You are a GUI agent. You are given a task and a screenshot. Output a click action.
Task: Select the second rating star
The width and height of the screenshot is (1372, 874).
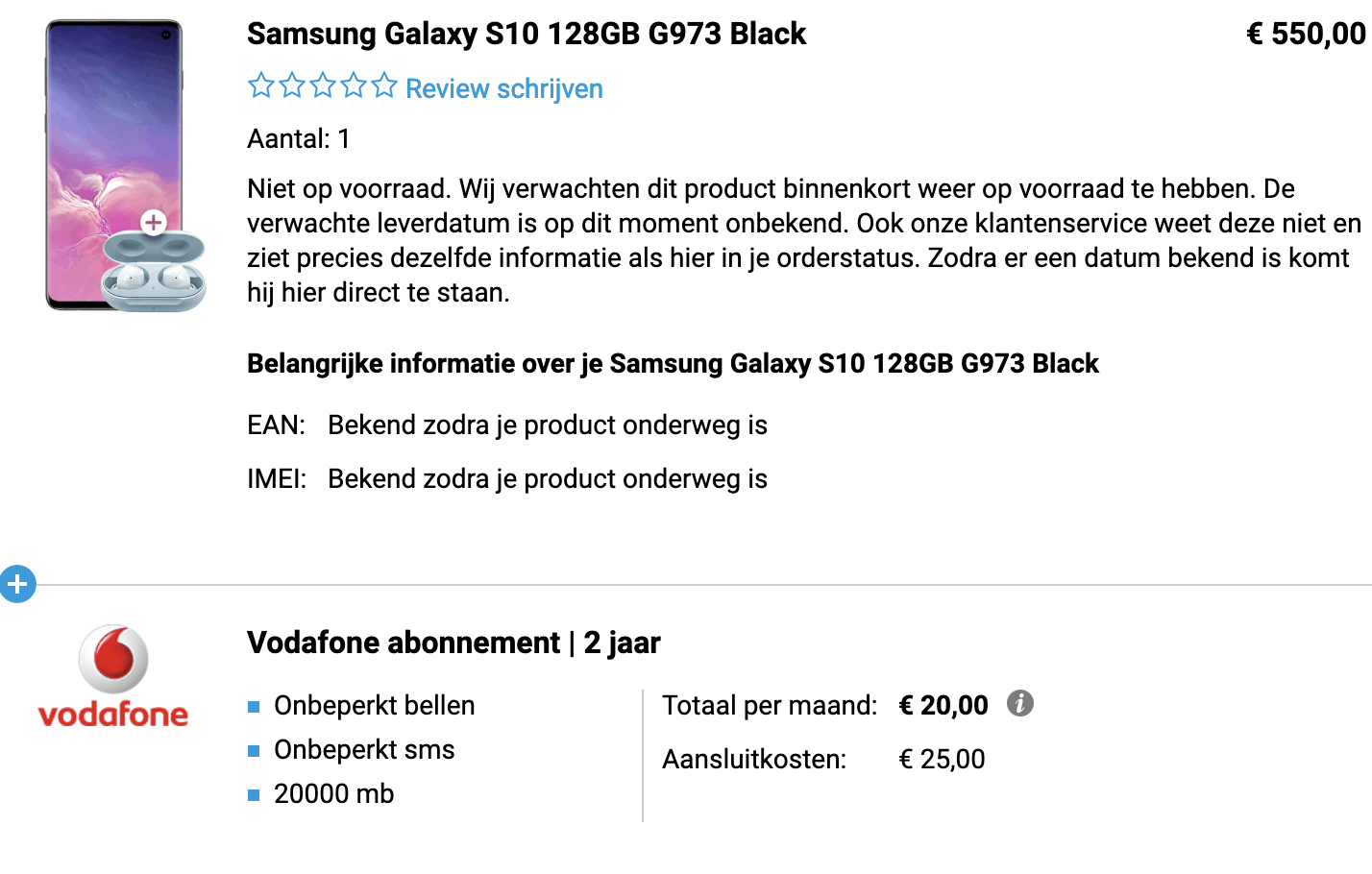pyautogui.click(x=292, y=86)
